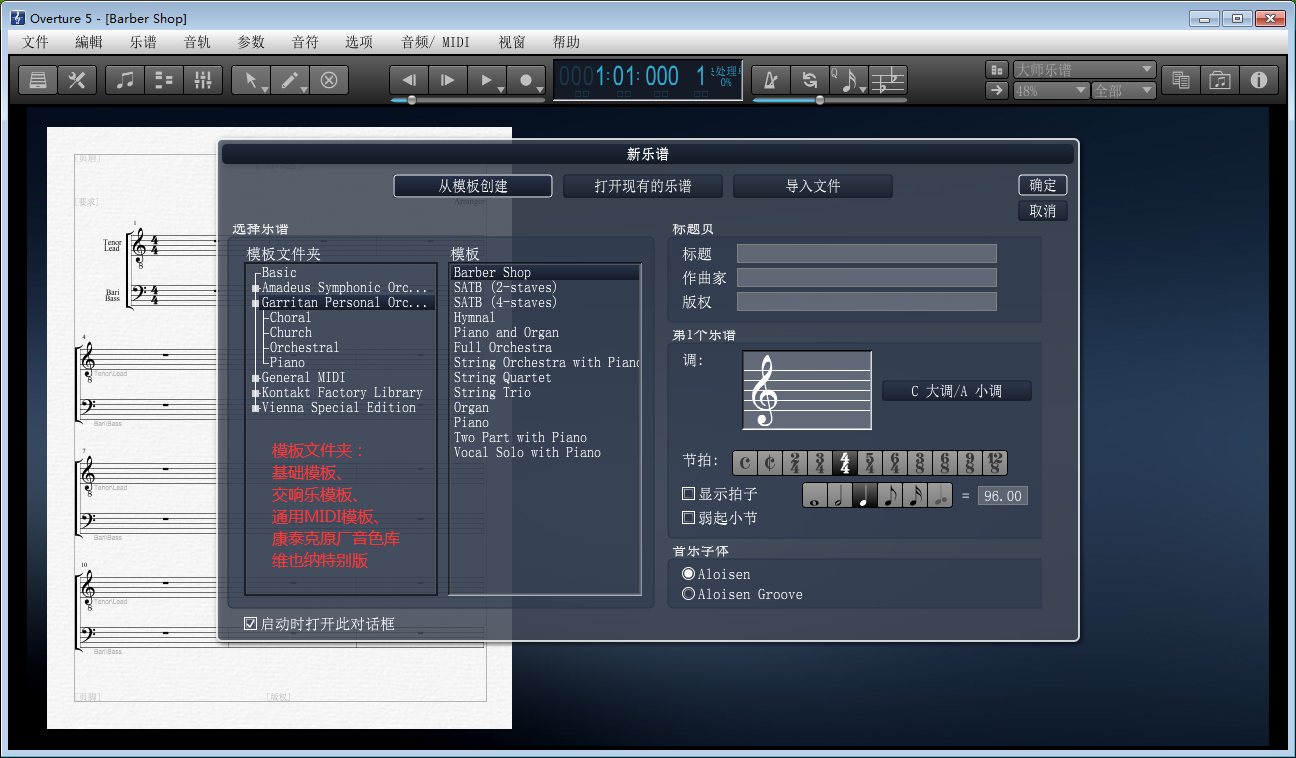The width and height of the screenshot is (1296, 758).
Task: Expand the General MIDI folder
Action: pyautogui.click(x=256, y=378)
